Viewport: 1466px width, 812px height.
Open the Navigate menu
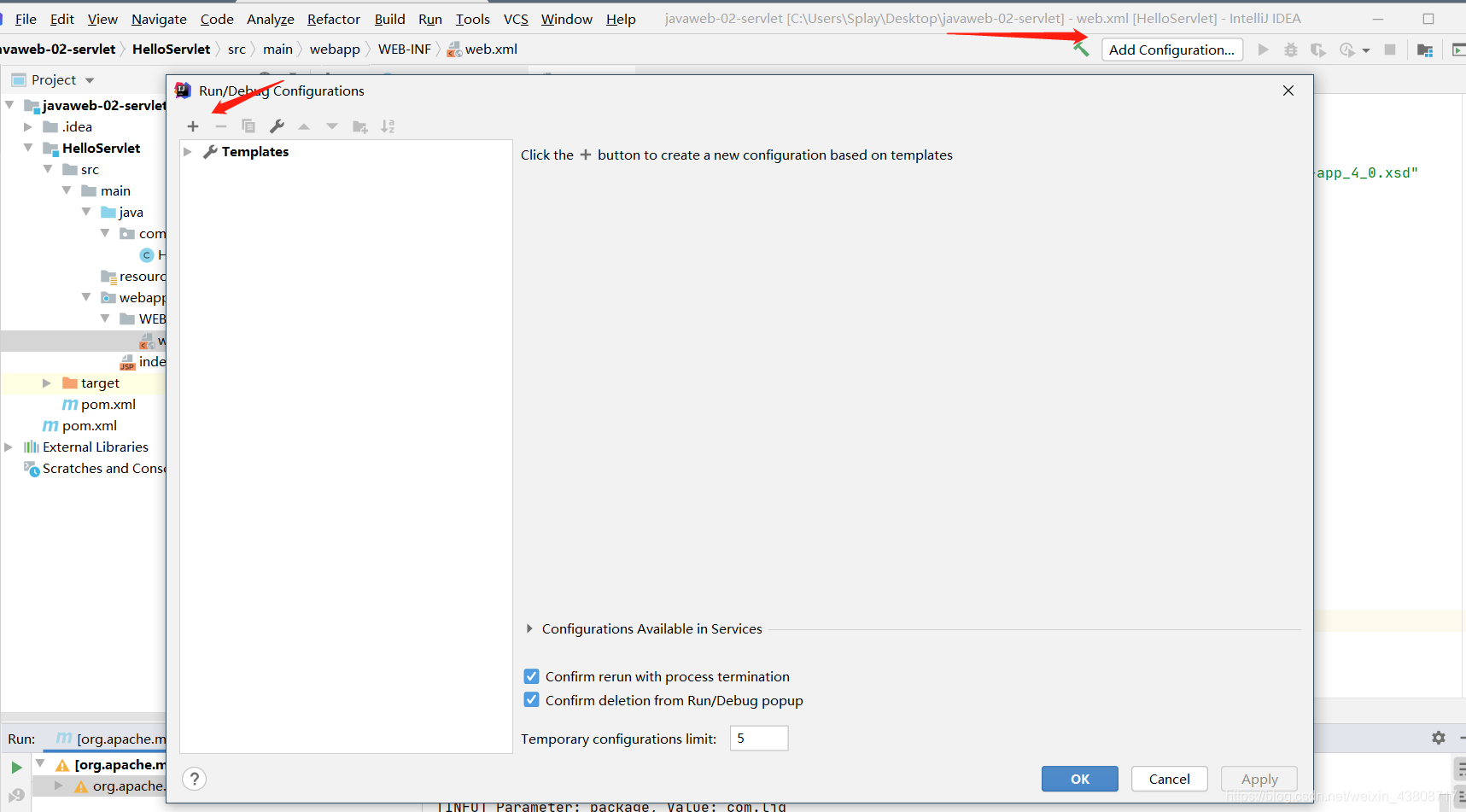[x=159, y=19]
